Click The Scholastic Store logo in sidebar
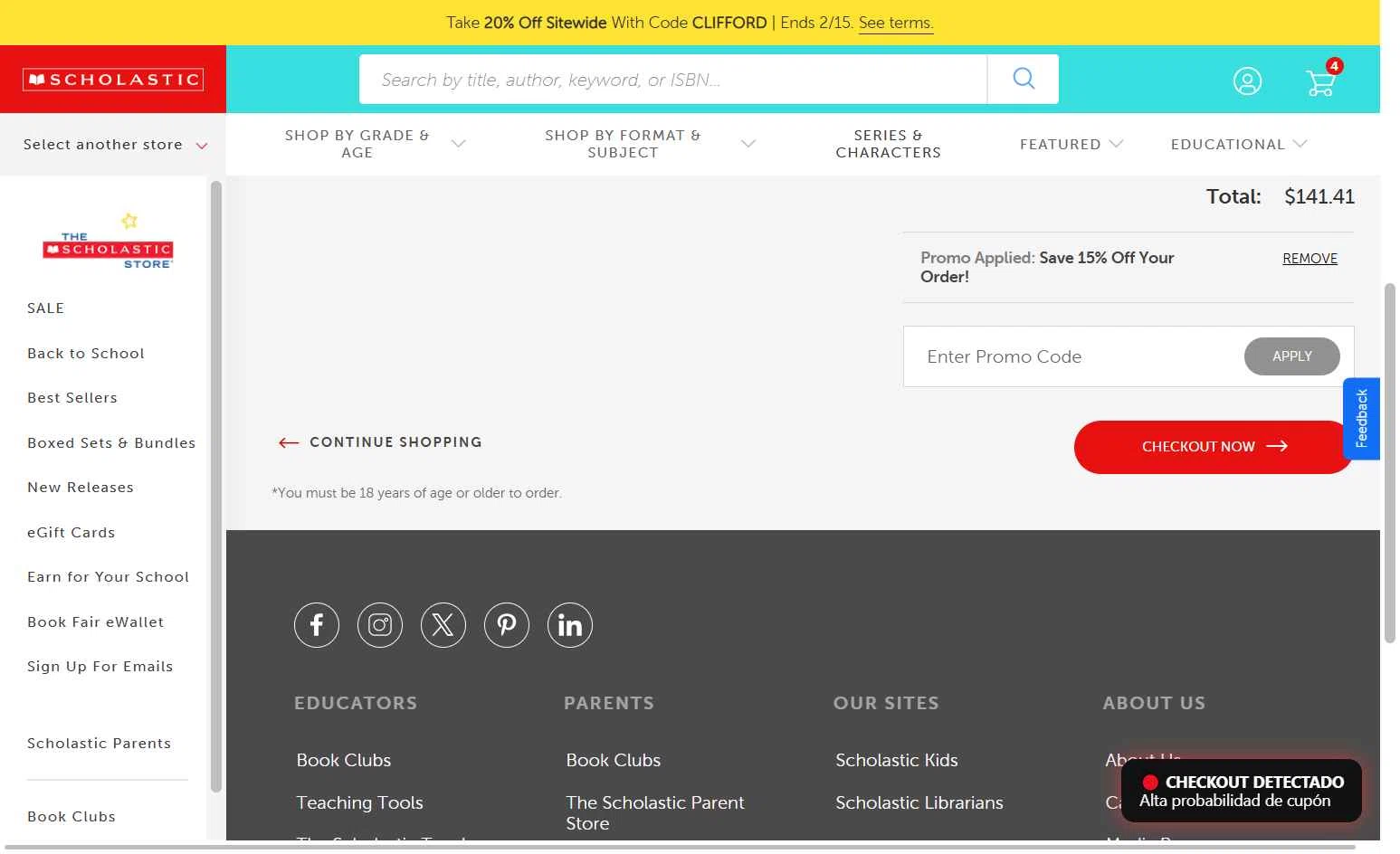Image resolution: width=1400 pixels, height=854 pixels. 108,242
